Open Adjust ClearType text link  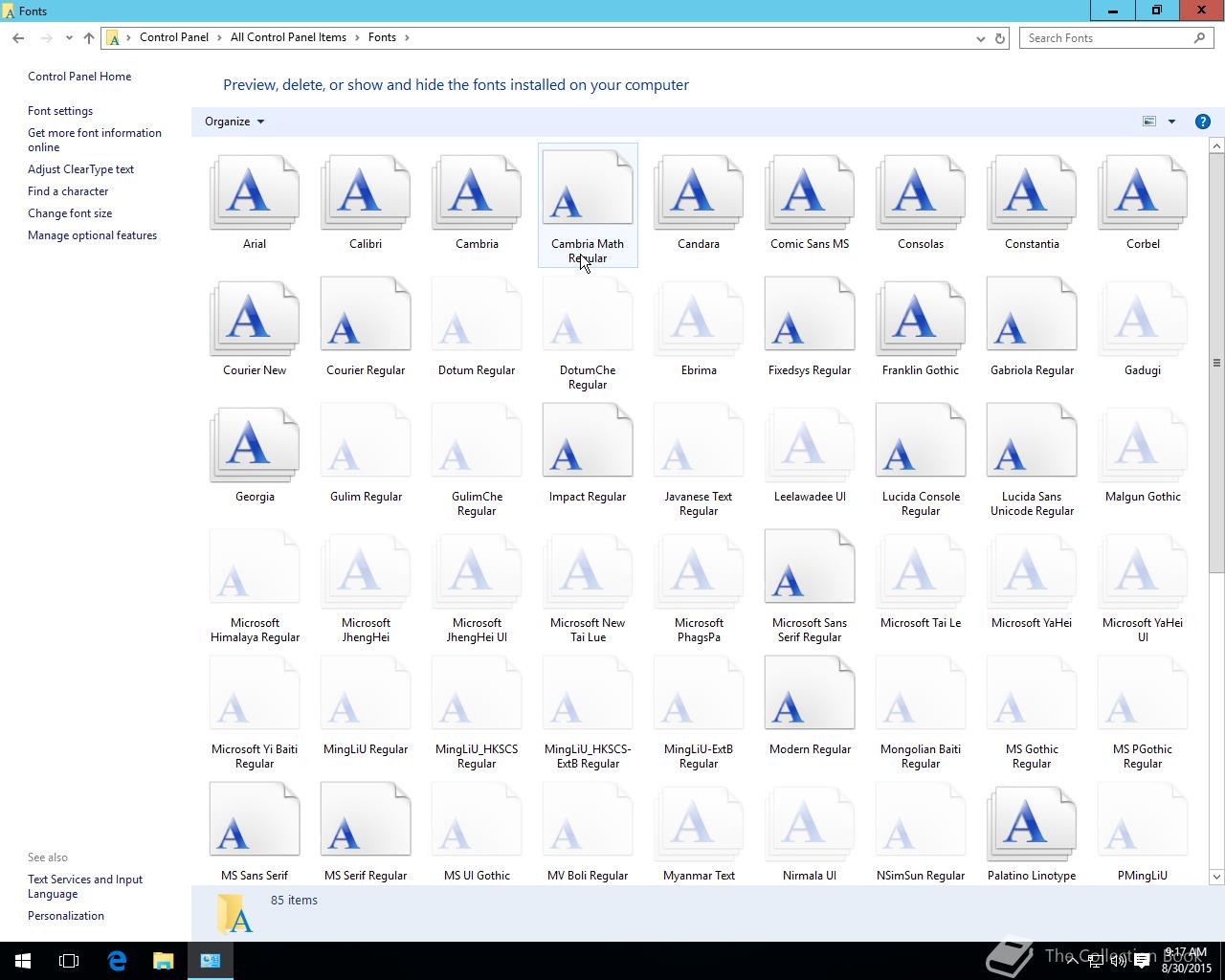(x=80, y=169)
